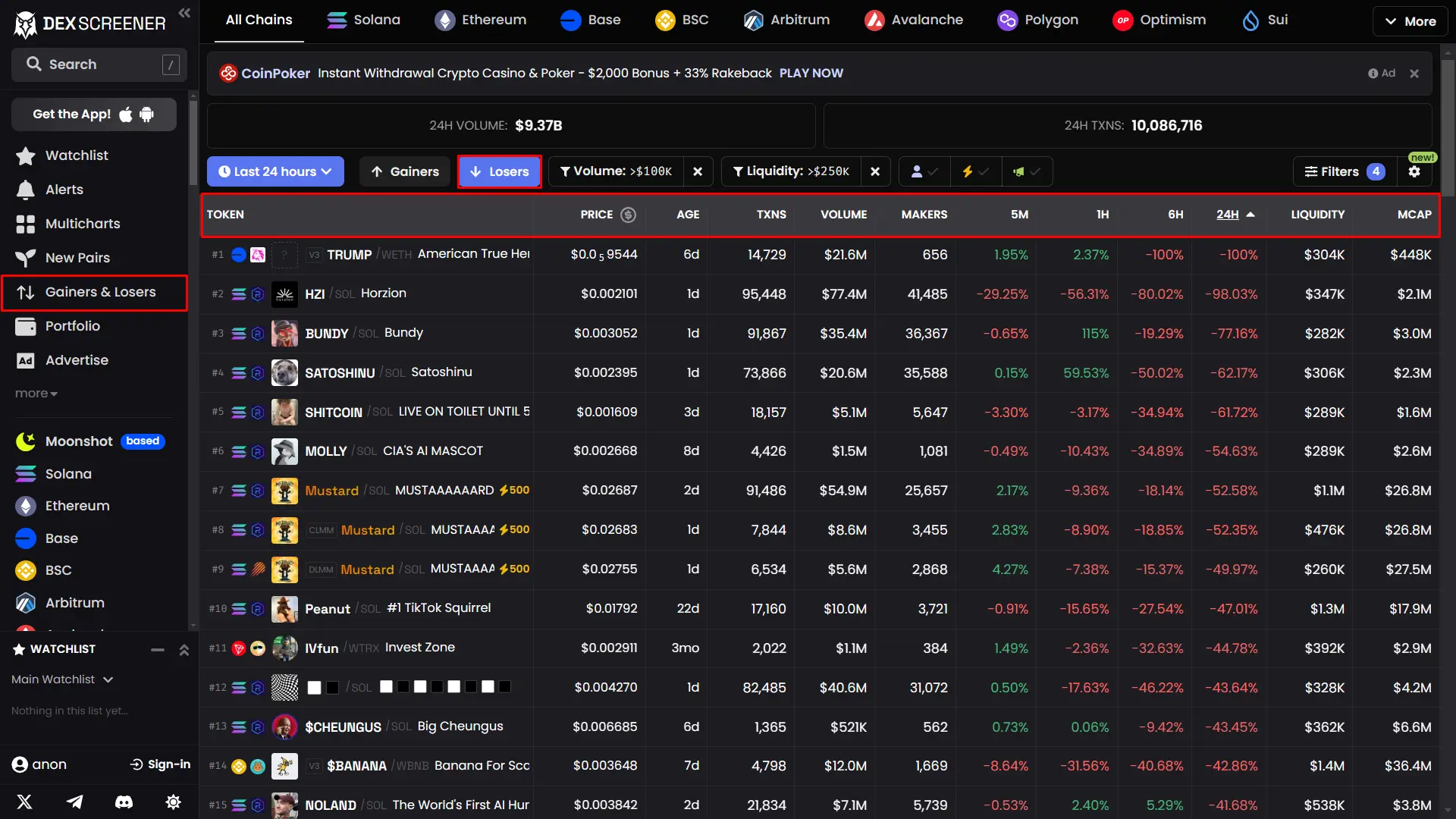This screenshot has width=1456, height=819.
Task: Expand the sidebar 'more' menu
Action: click(36, 394)
